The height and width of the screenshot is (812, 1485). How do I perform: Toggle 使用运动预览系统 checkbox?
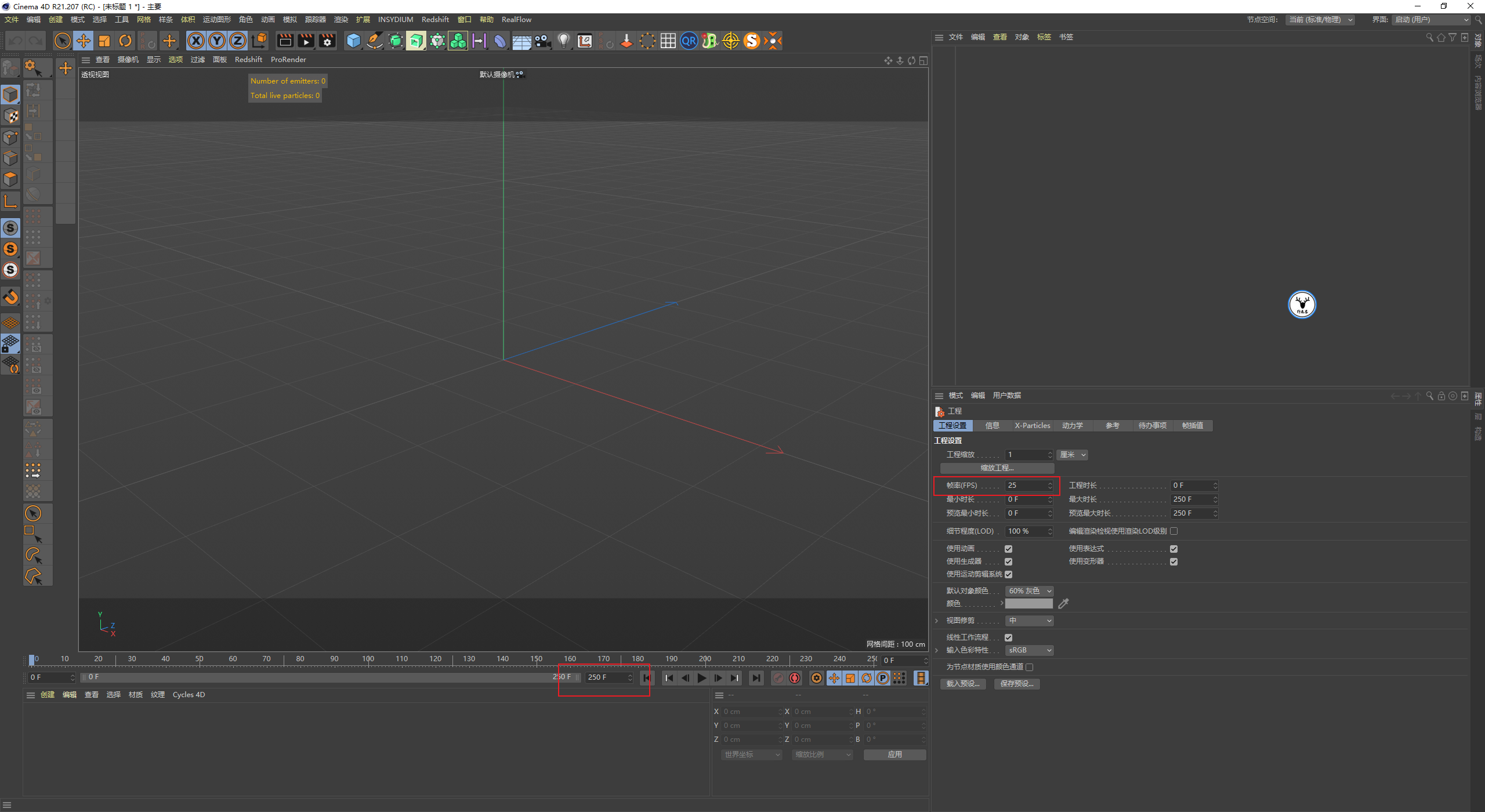tap(1007, 574)
